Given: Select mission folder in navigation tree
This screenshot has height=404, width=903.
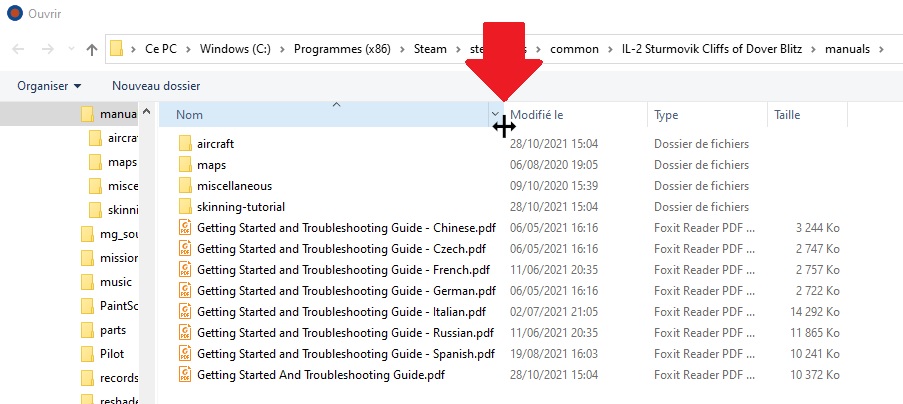Looking at the screenshot, I should [109, 258].
